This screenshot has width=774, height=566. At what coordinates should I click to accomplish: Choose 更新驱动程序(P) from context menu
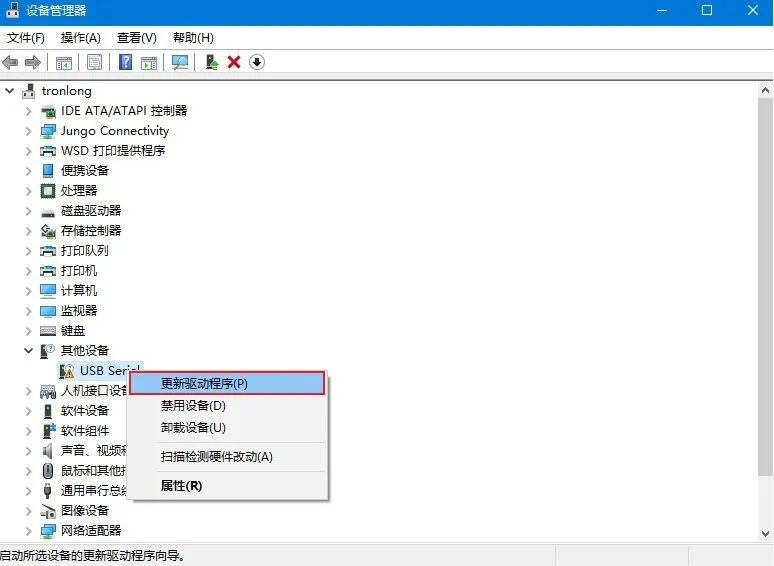pos(204,383)
